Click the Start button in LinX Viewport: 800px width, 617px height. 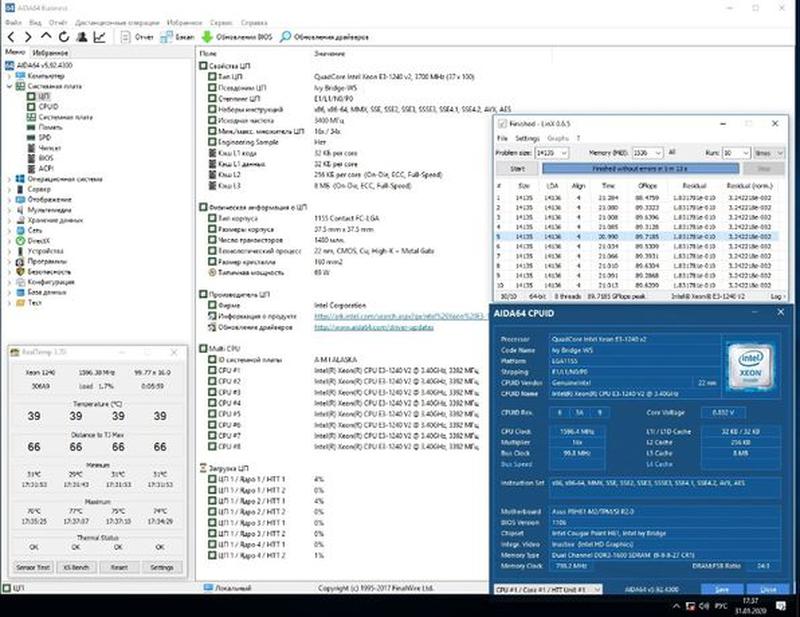[x=517, y=168]
